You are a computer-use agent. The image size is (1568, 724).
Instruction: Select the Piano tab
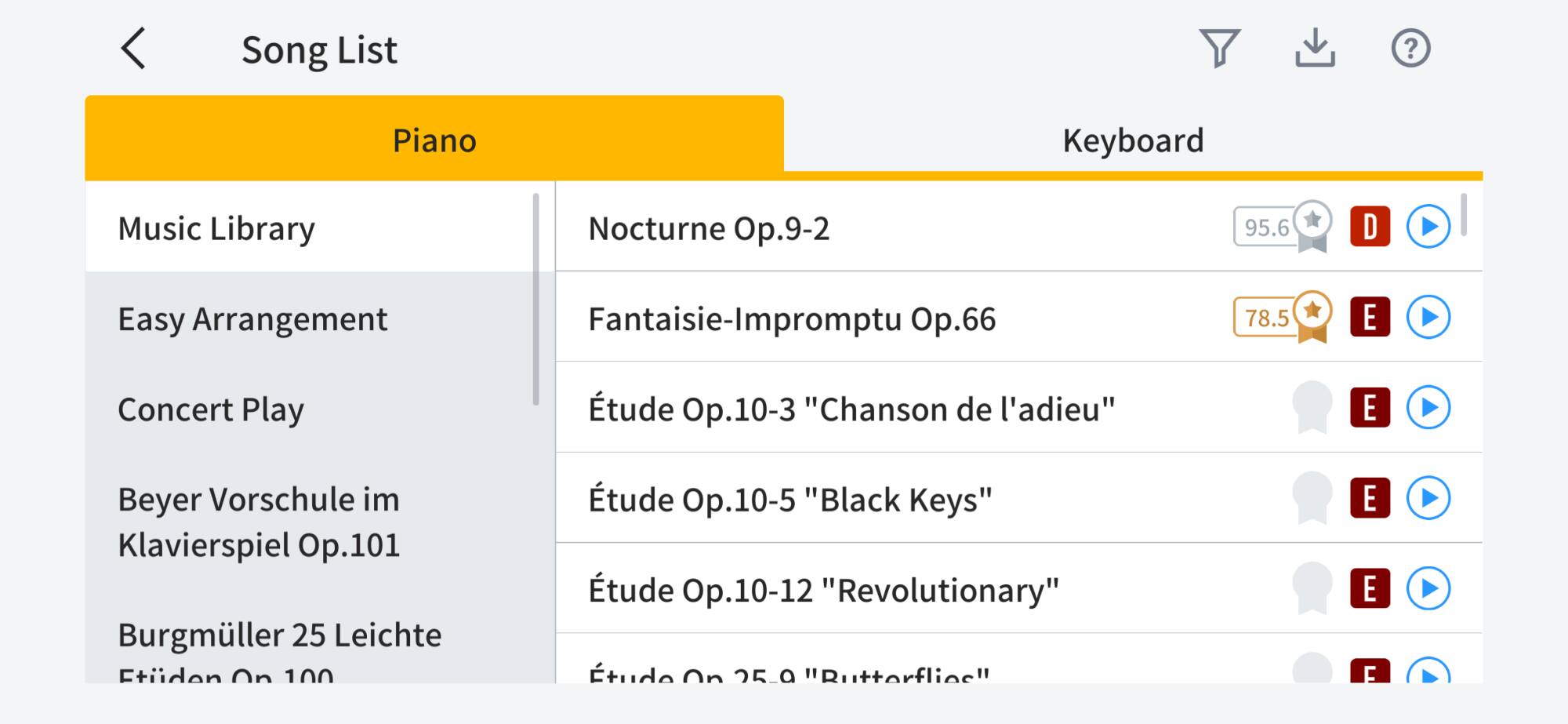point(434,140)
